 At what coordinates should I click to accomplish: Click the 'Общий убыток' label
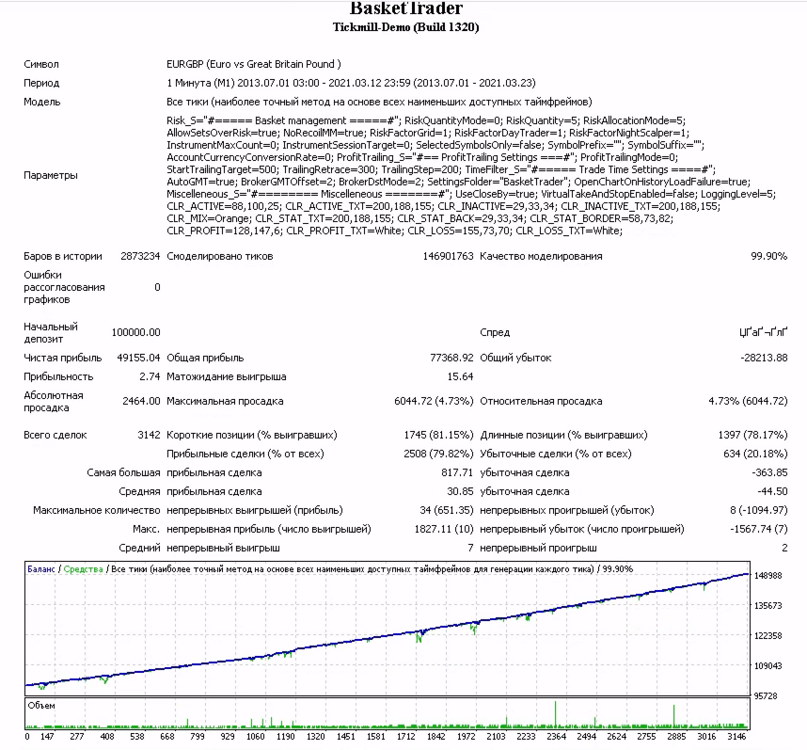click(x=515, y=358)
